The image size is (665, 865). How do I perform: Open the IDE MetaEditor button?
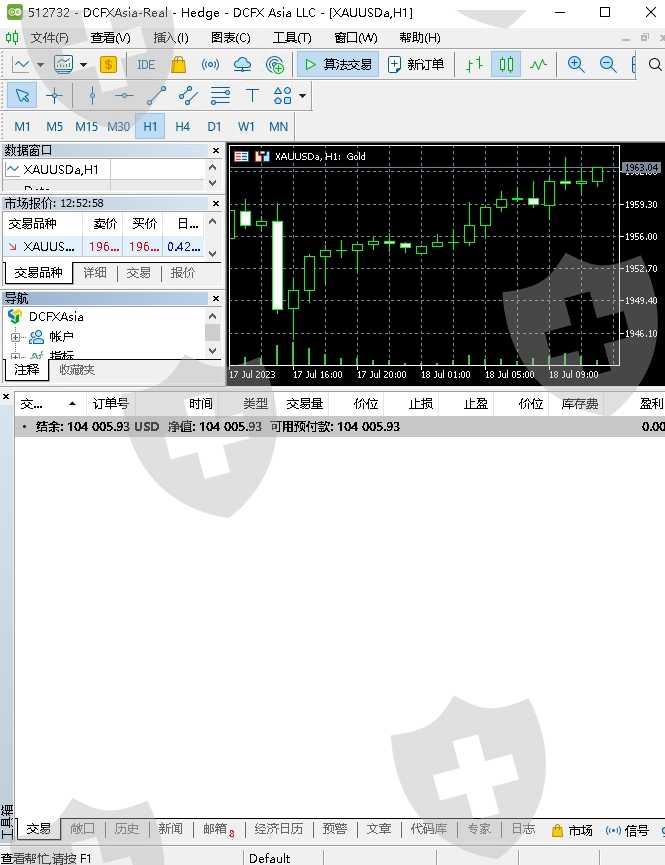pyautogui.click(x=146, y=64)
